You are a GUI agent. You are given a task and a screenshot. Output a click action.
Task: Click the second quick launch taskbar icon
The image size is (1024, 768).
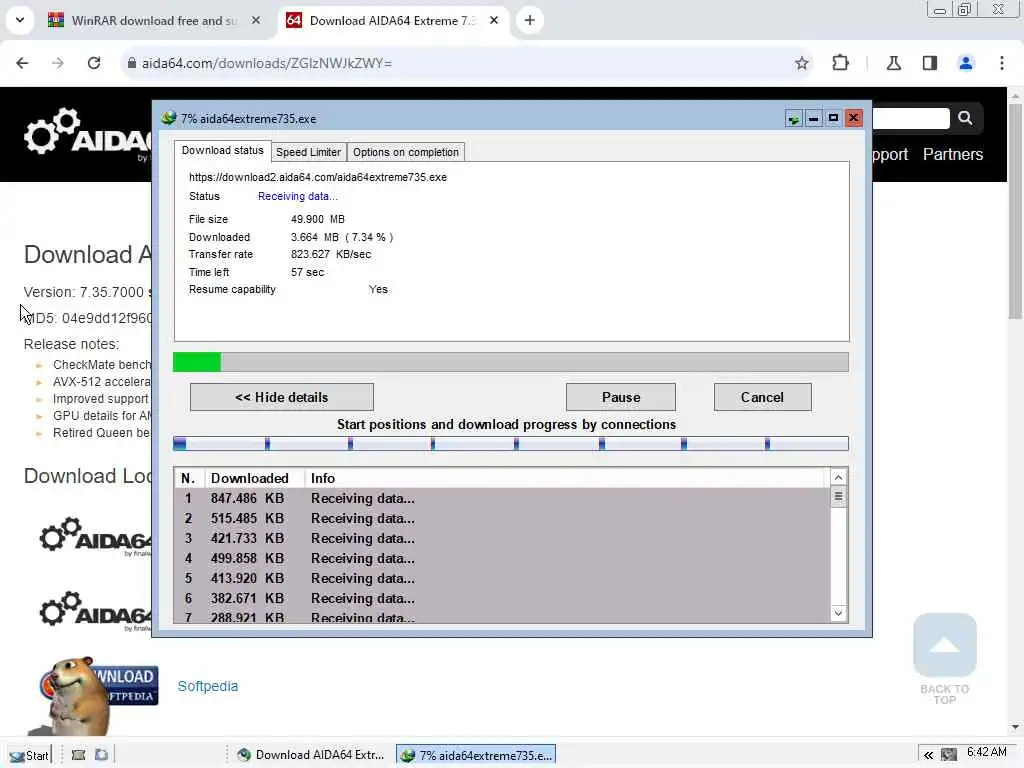coord(101,755)
